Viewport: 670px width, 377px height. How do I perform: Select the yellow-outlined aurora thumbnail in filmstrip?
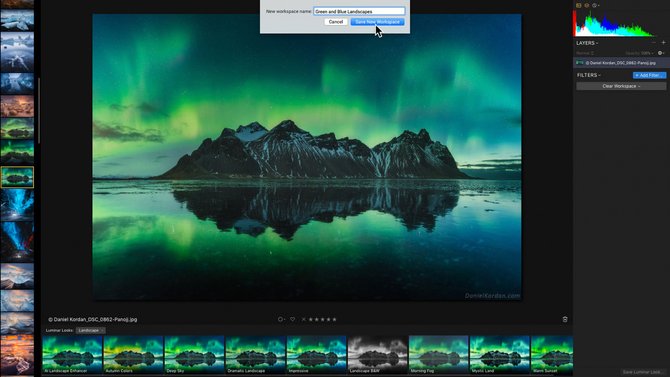[17, 177]
